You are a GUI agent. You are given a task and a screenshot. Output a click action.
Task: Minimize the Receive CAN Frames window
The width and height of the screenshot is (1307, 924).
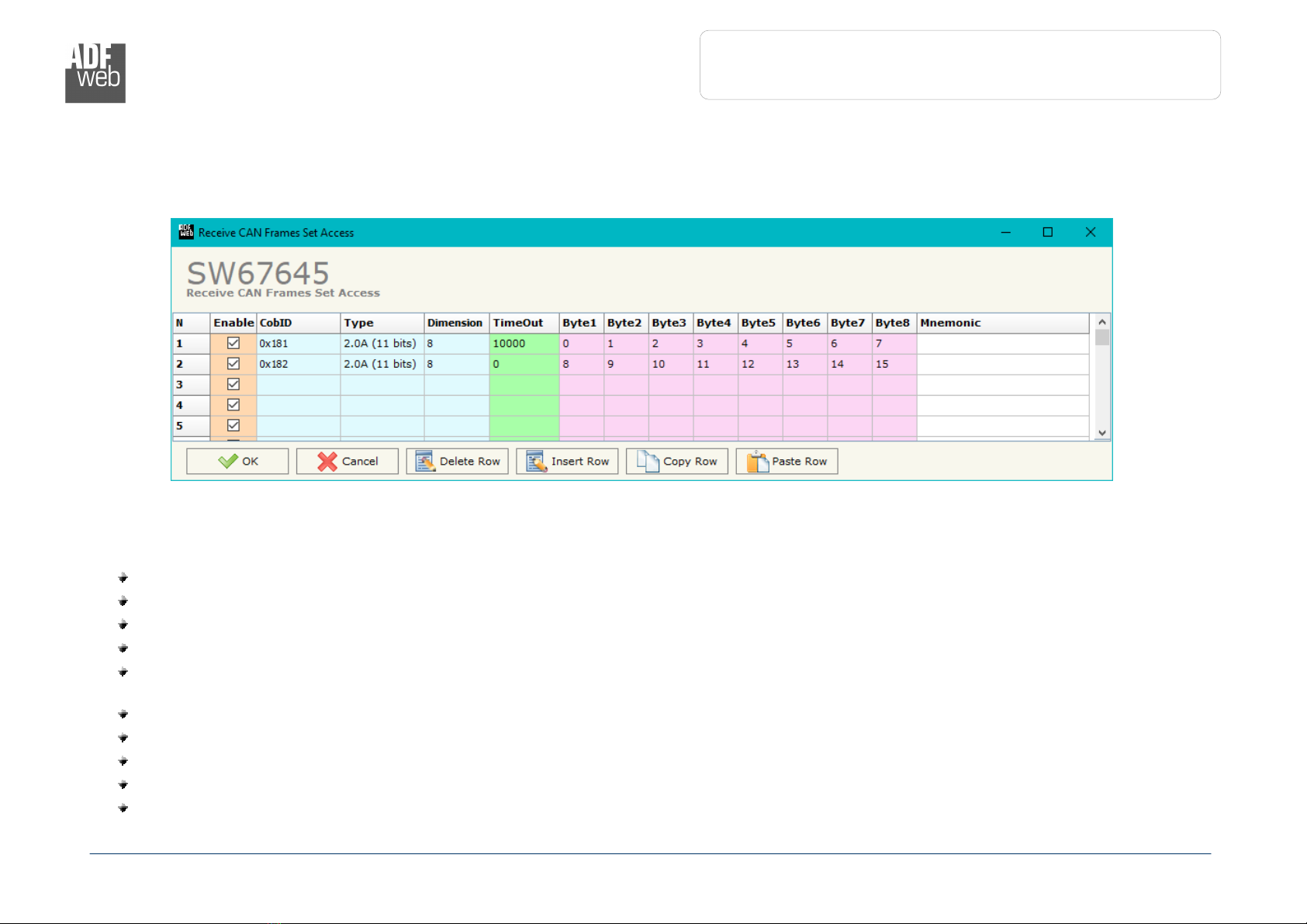tap(1006, 232)
